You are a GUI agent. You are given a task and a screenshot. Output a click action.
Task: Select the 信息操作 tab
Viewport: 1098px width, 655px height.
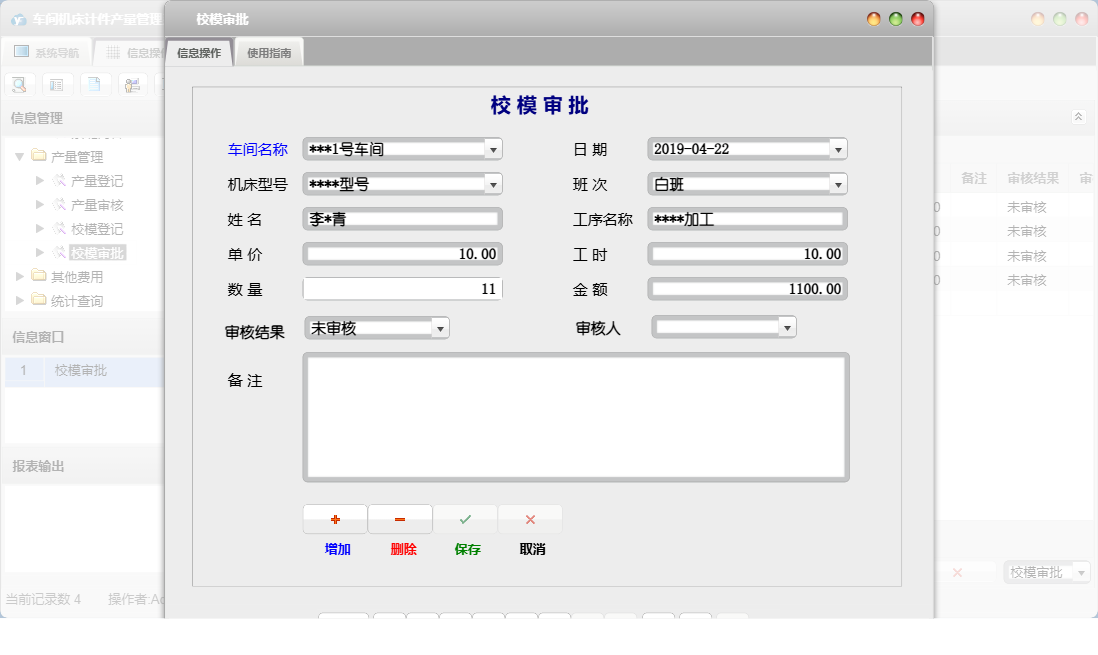click(x=200, y=53)
